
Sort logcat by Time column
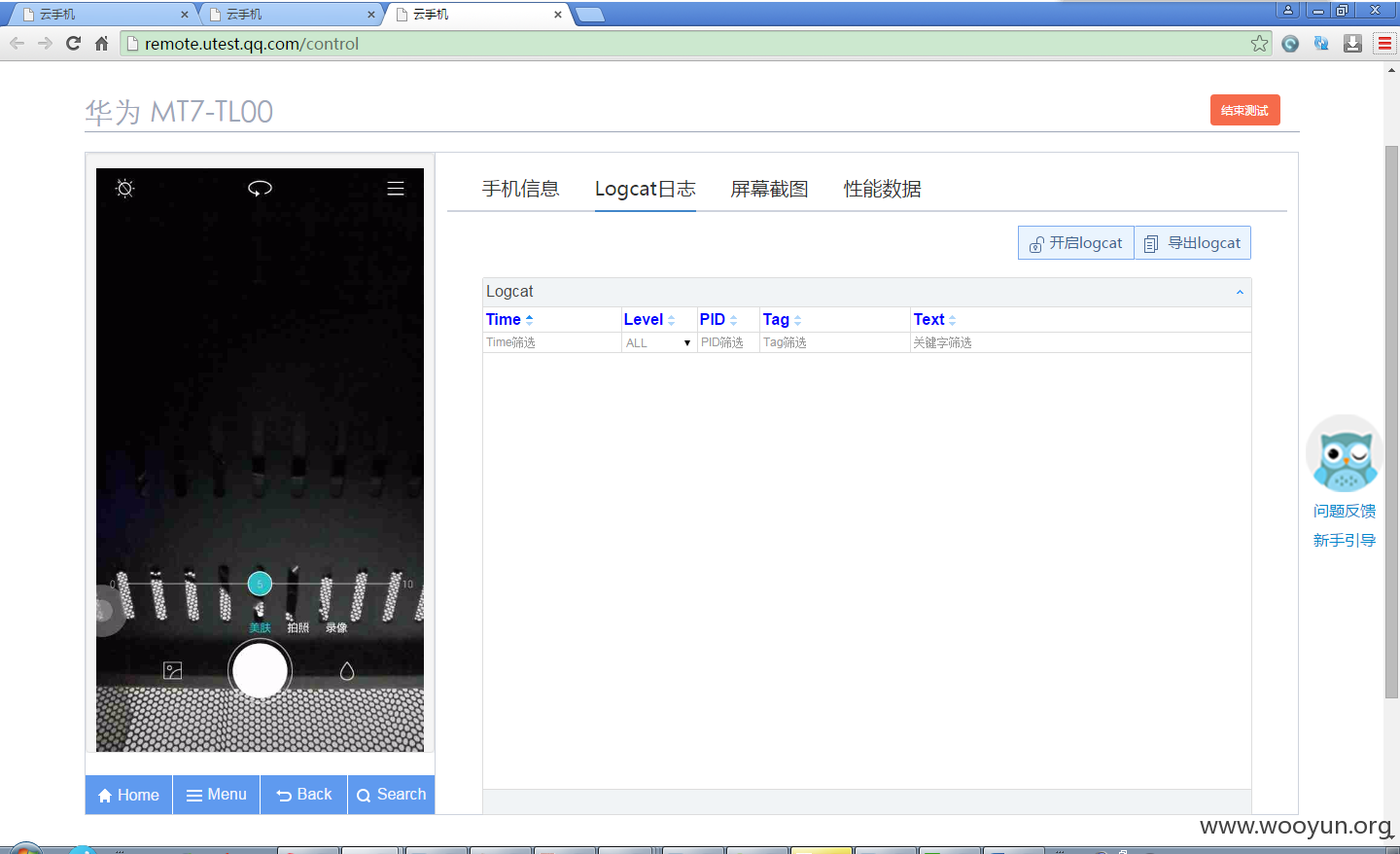[x=509, y=319]
